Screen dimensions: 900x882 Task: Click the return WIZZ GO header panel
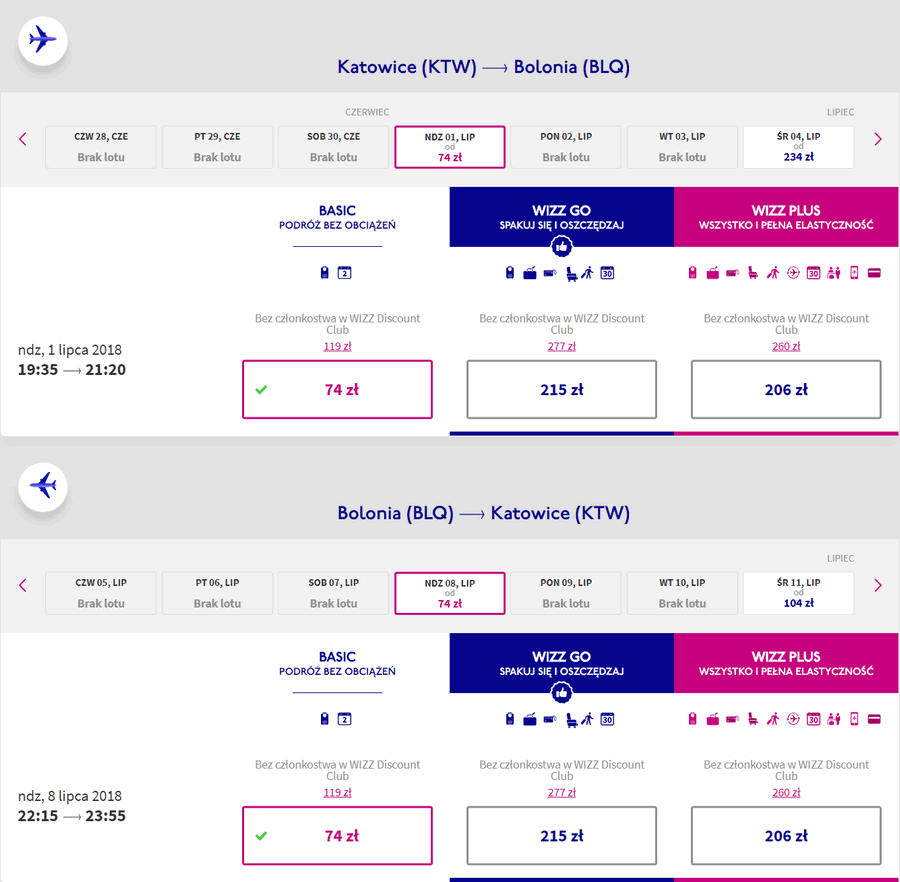561,663
